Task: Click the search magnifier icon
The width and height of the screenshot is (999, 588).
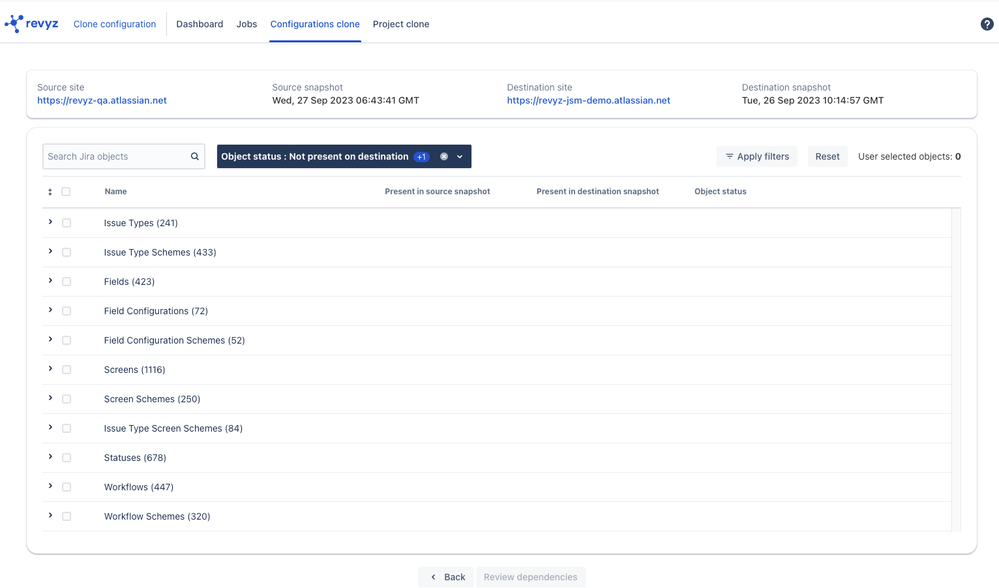Action: coord(195,156)
